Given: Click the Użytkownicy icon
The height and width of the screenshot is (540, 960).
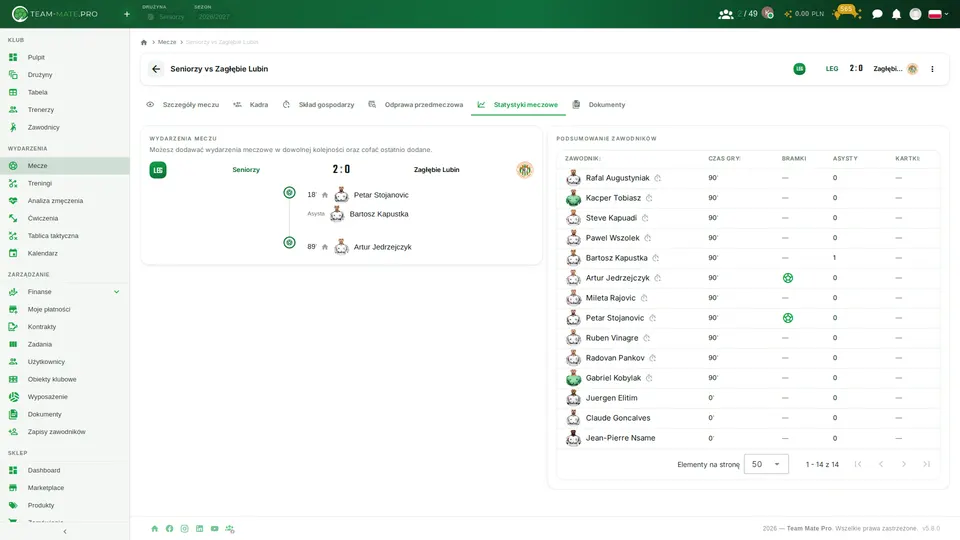Looking at the screenshot, I should [x=13, y=362].
